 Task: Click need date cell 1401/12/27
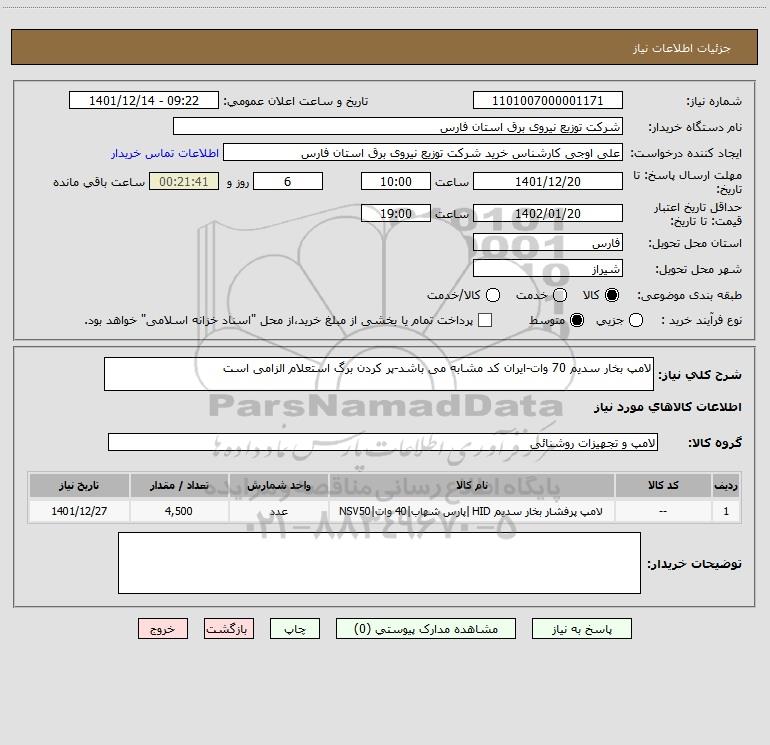79,511
